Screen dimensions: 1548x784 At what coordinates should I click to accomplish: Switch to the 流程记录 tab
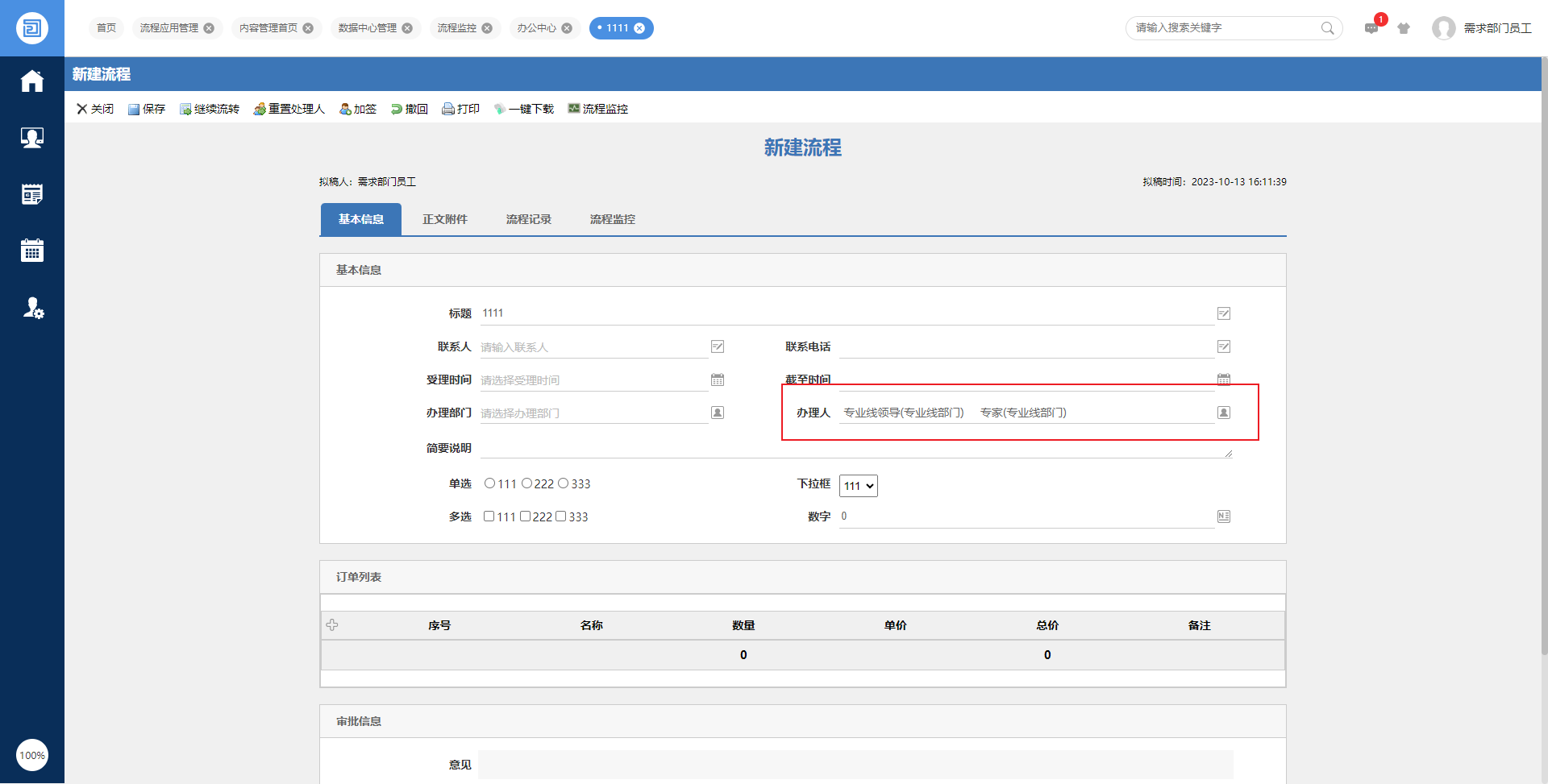tap(528, 219)
